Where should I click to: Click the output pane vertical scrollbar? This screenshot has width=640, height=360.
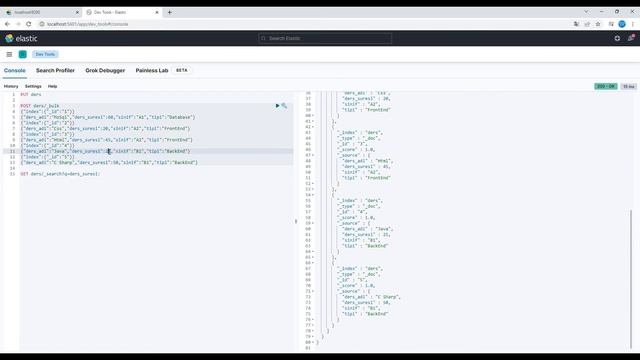[631, 280]
